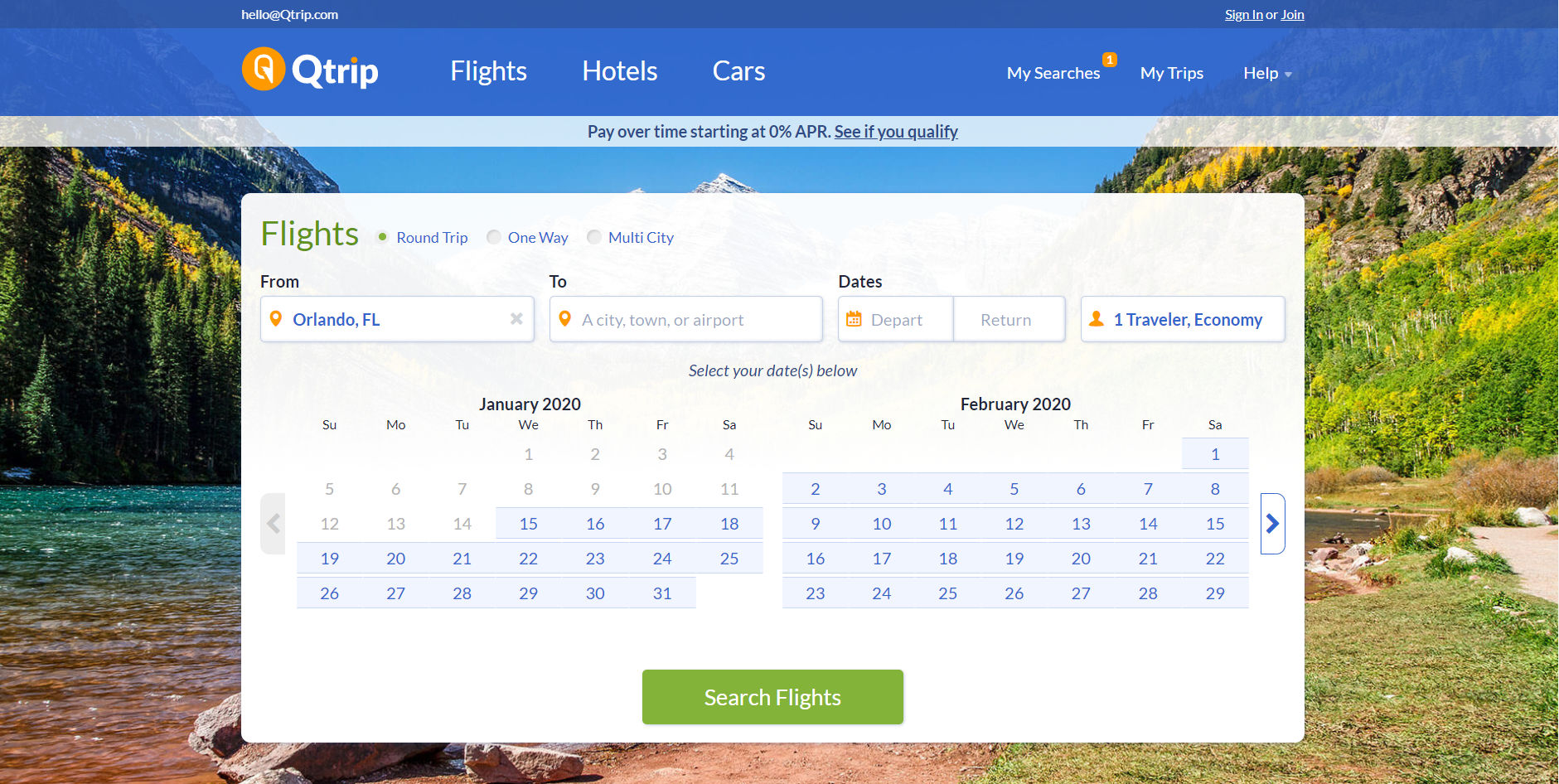
Task: Select February 5 on the calendar
Action: (x=1014, y=489)
